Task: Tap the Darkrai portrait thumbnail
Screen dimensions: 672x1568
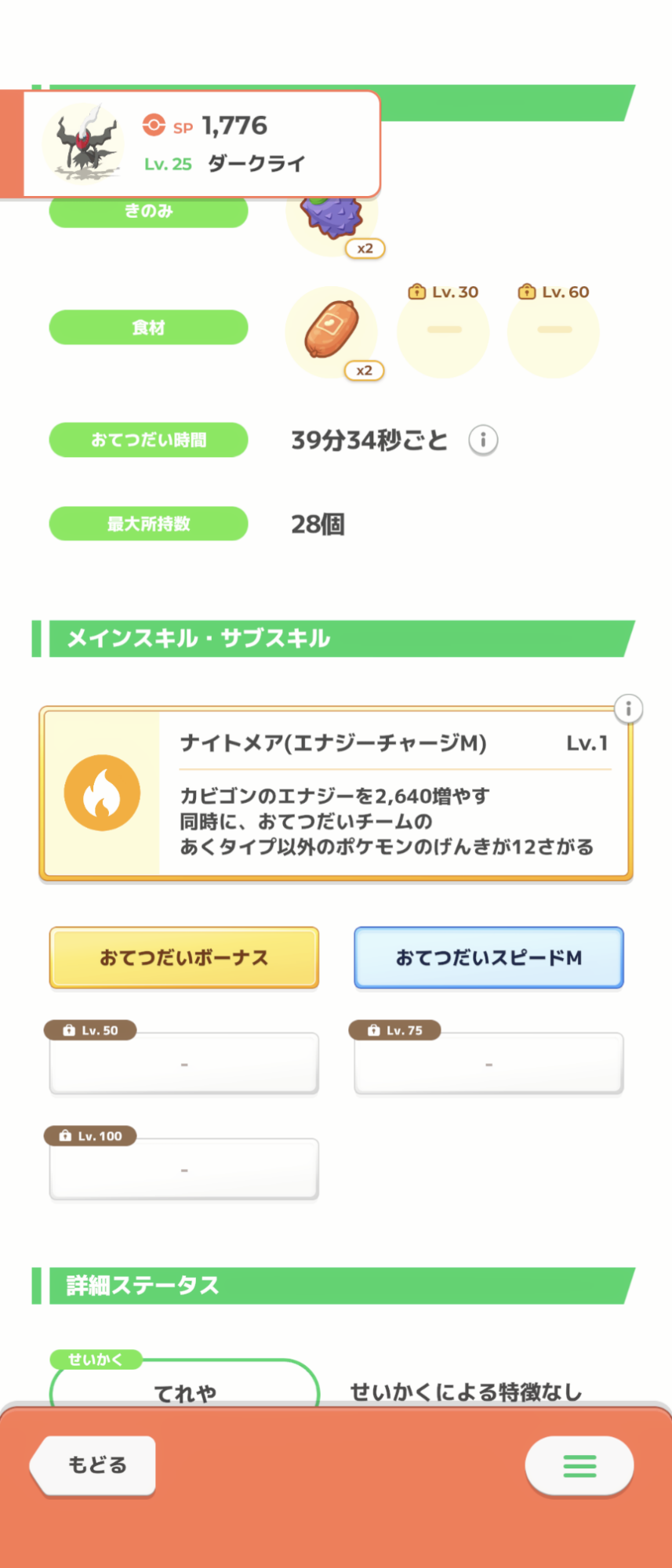Action: click(x=84, y=143)
